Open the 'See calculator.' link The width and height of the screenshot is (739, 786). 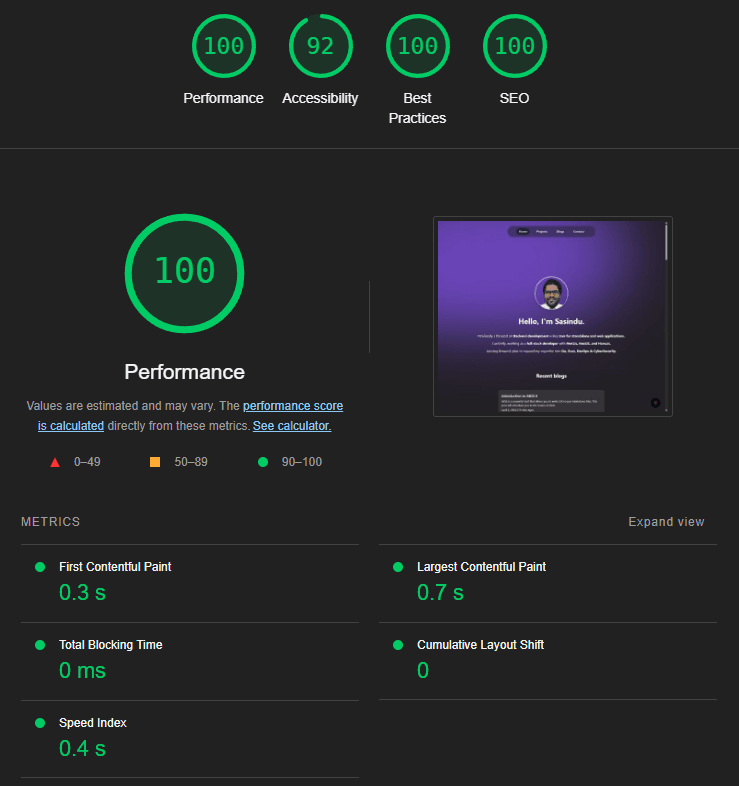(x=292, y=426)
